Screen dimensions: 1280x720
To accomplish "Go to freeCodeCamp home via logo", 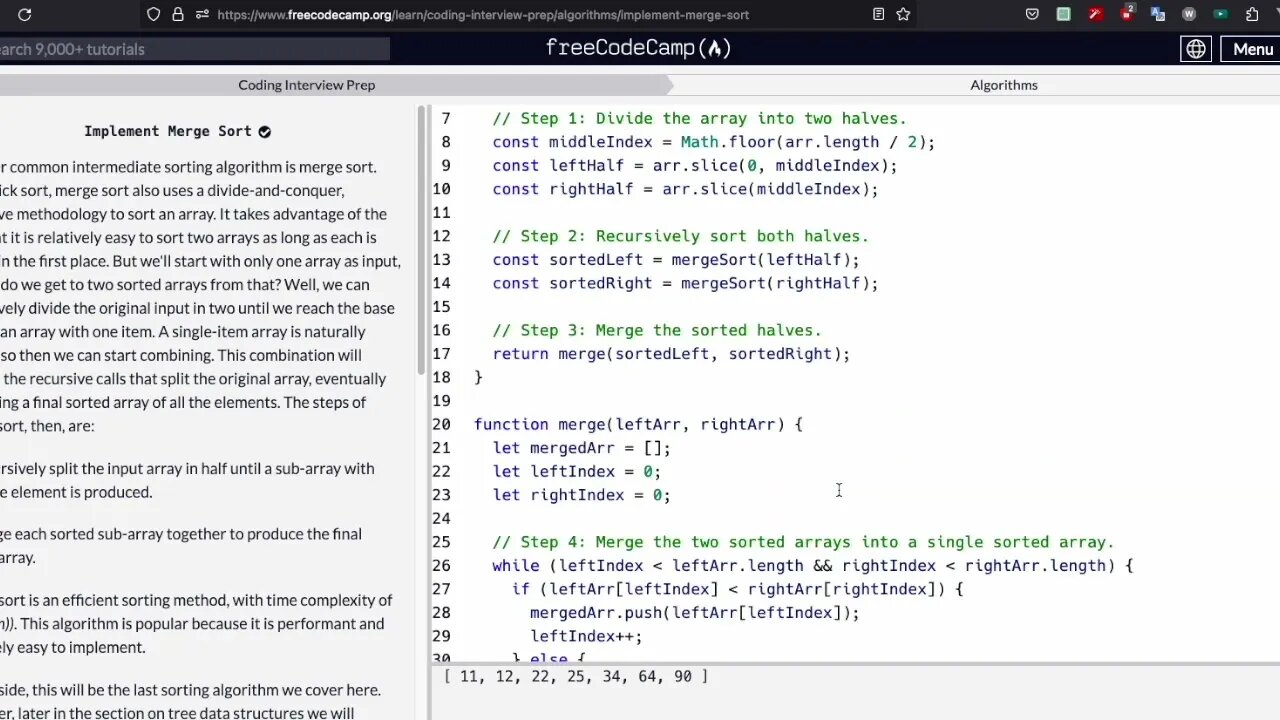I will (639, 48).
